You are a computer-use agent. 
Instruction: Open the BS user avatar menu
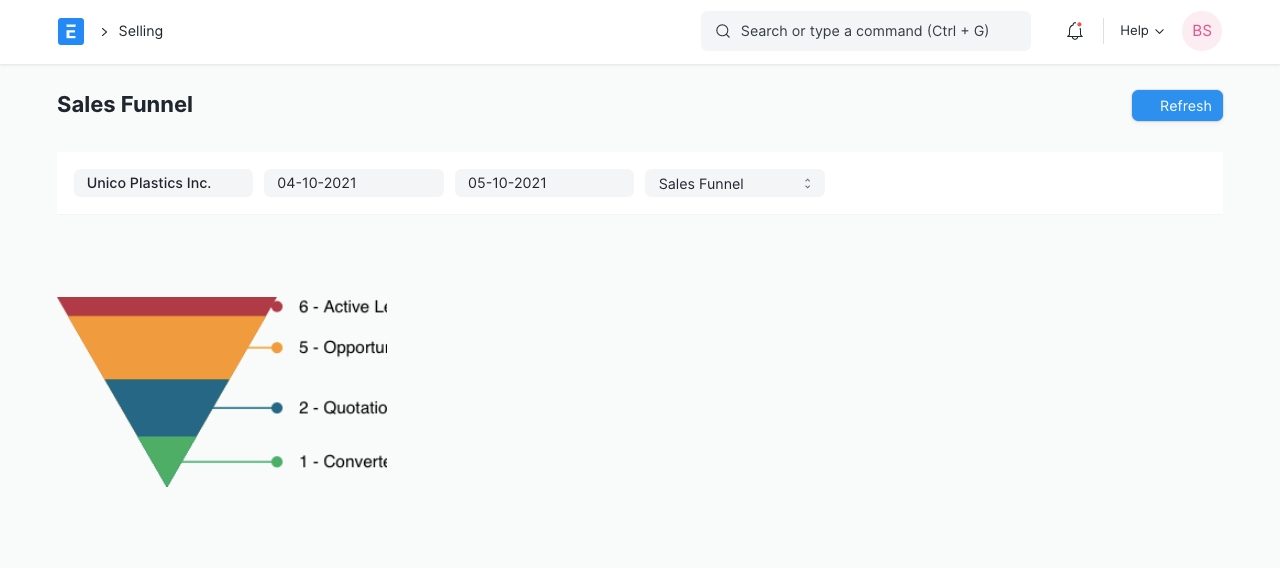(1201, 31)
